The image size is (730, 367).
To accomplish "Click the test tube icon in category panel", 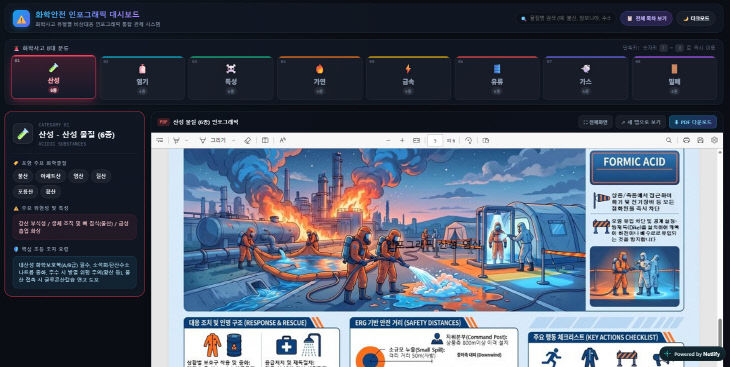I will tap(22, 134).
